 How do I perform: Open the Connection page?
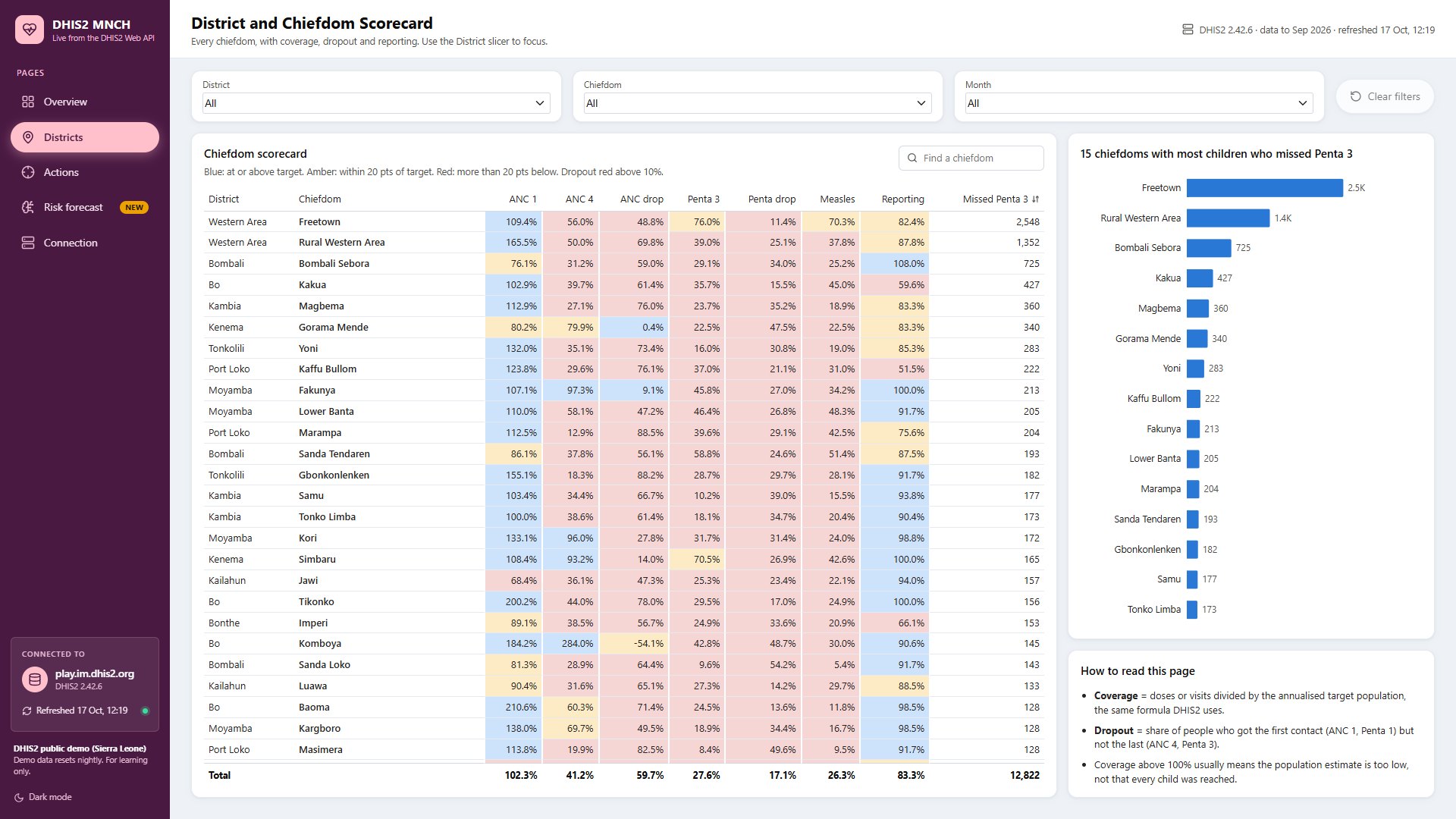coord(85,243)
